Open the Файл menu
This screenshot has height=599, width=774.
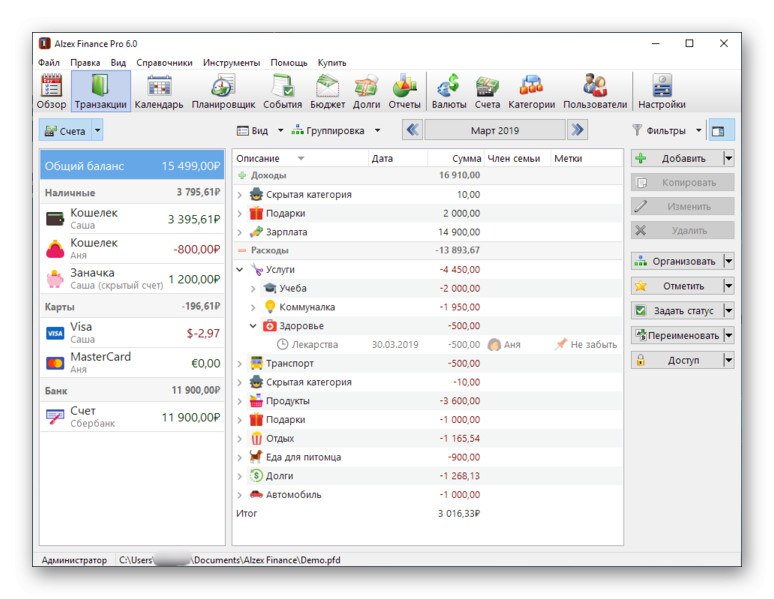[48, 63]
